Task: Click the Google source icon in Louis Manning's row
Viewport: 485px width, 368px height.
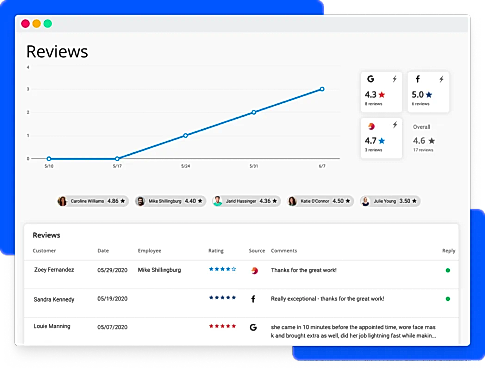Action: coord(253,327)
